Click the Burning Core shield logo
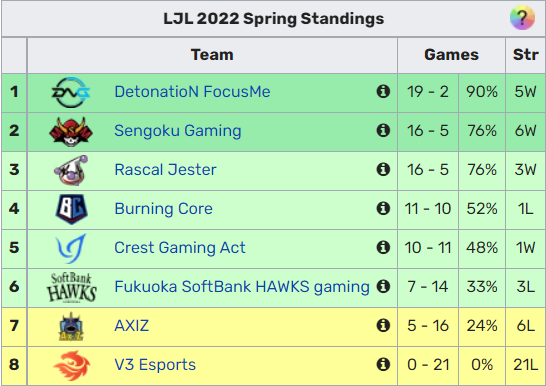This screenshot has height=386, width=546. 71,209
